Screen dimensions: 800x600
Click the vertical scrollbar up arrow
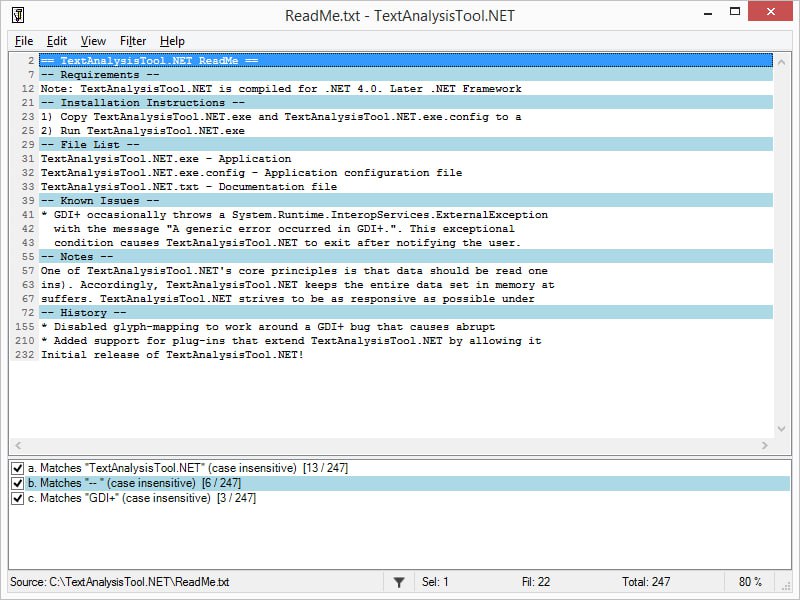point(783,60)
